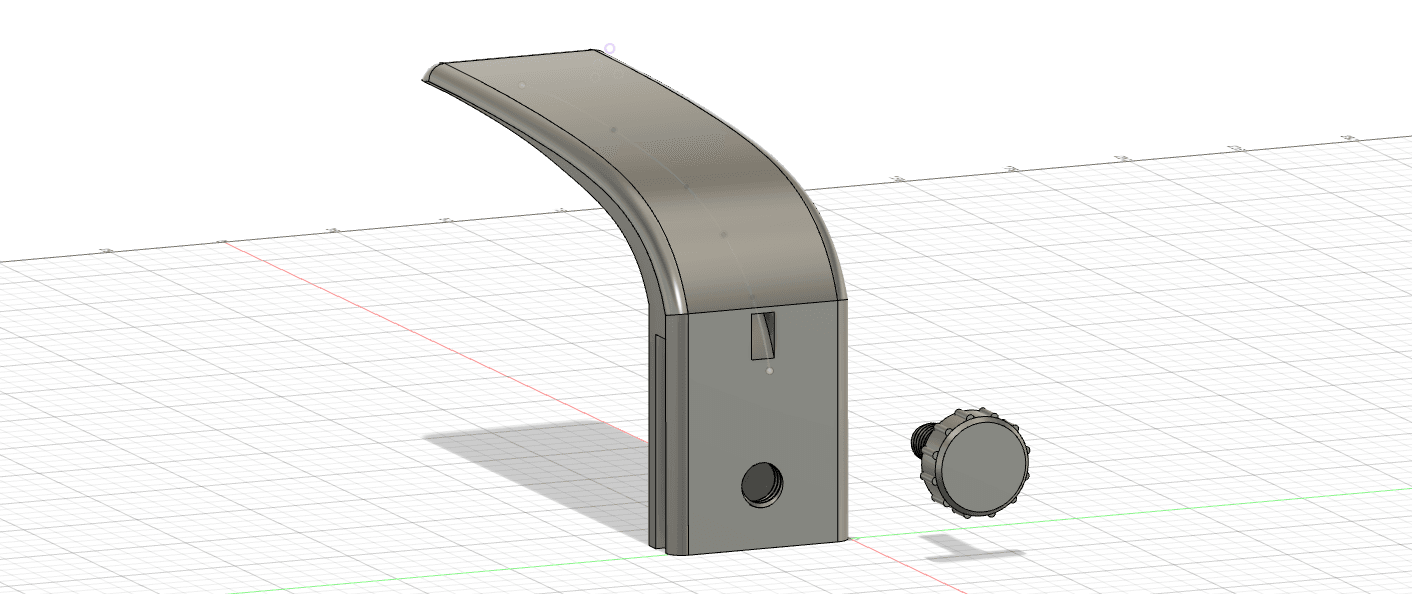Click the small circle point at the arm's tip

(610, 48)
